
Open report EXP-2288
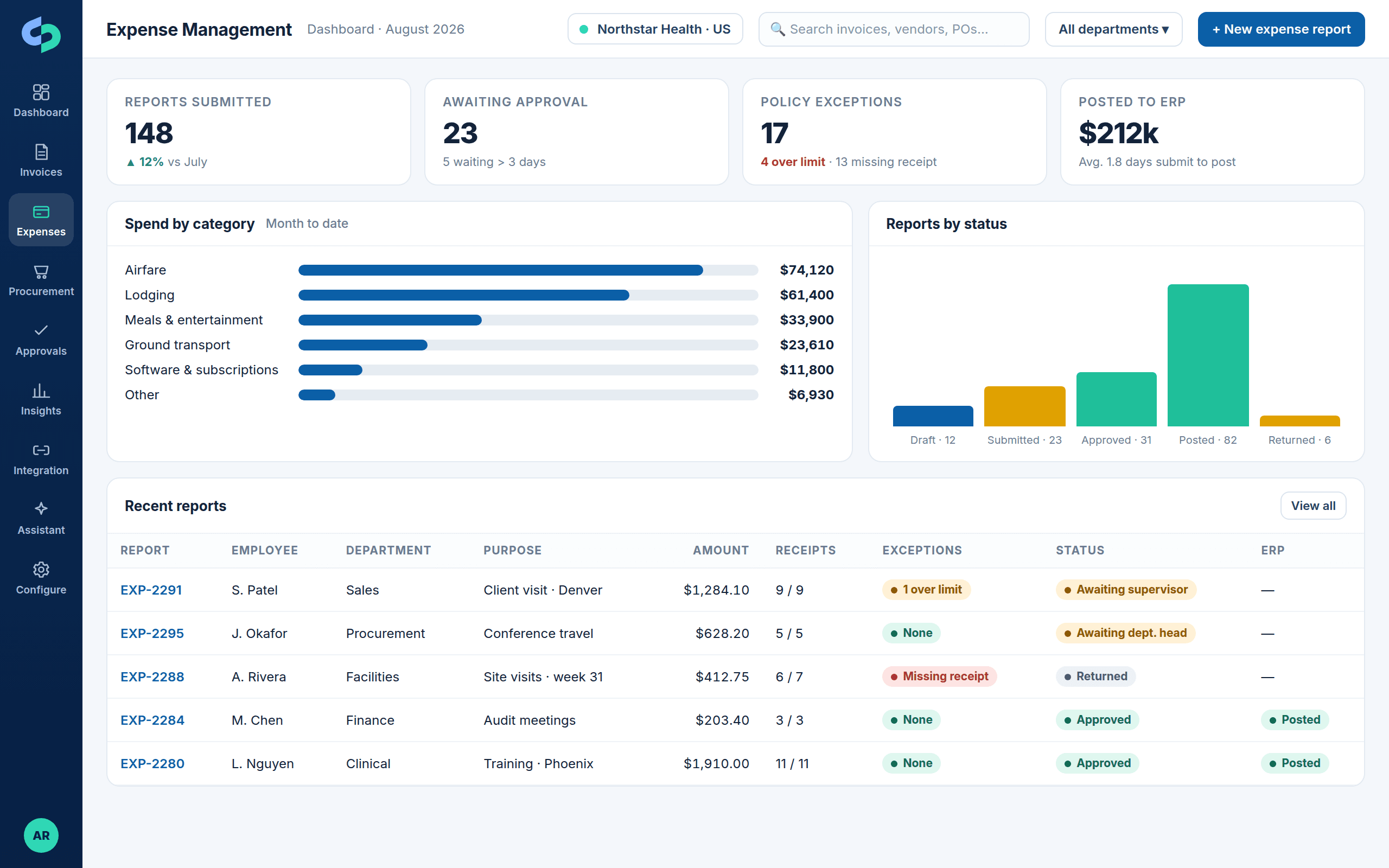click(x=152, y=677)
